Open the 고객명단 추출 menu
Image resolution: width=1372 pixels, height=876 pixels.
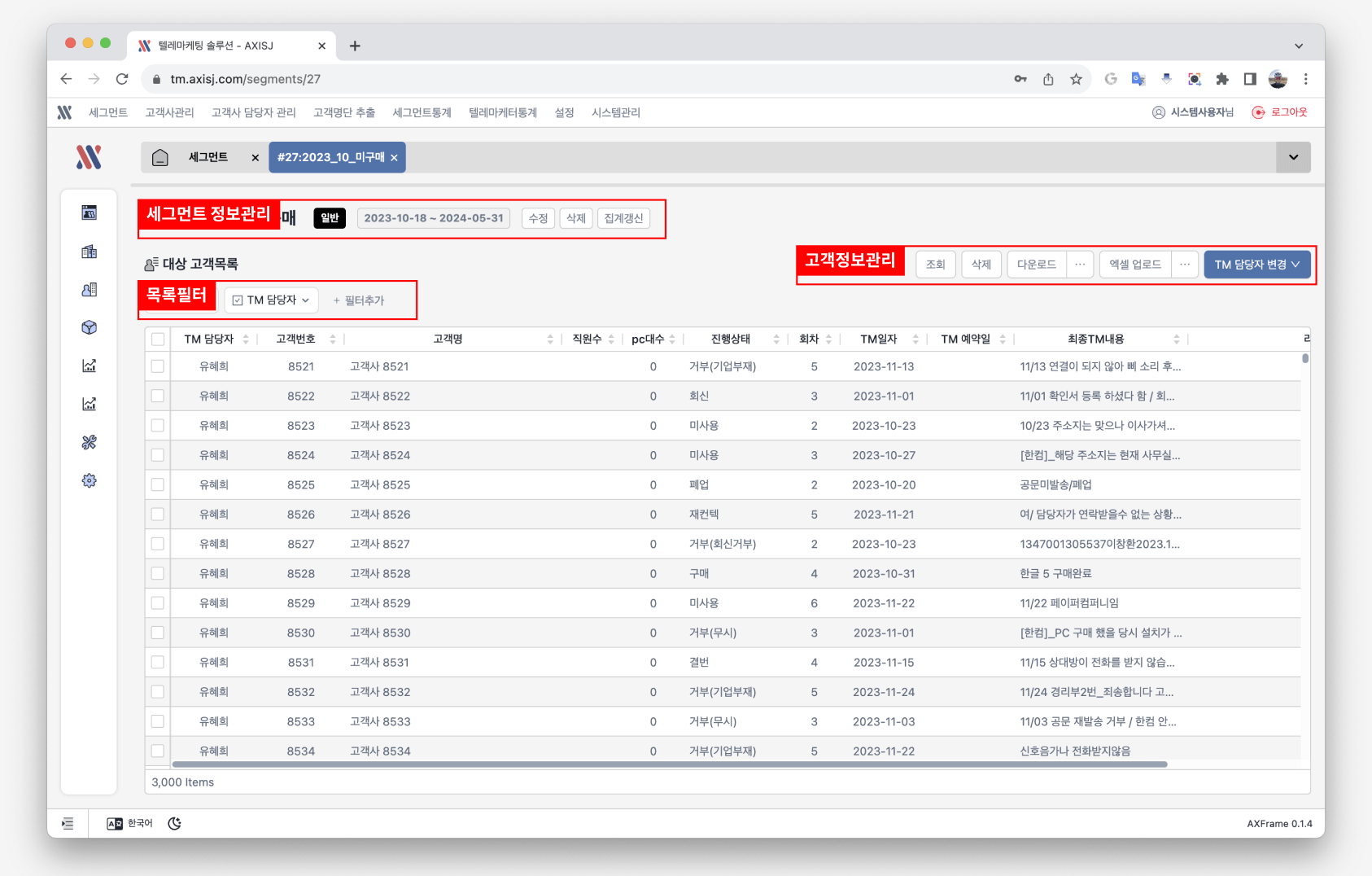click(x=344, y=112)
